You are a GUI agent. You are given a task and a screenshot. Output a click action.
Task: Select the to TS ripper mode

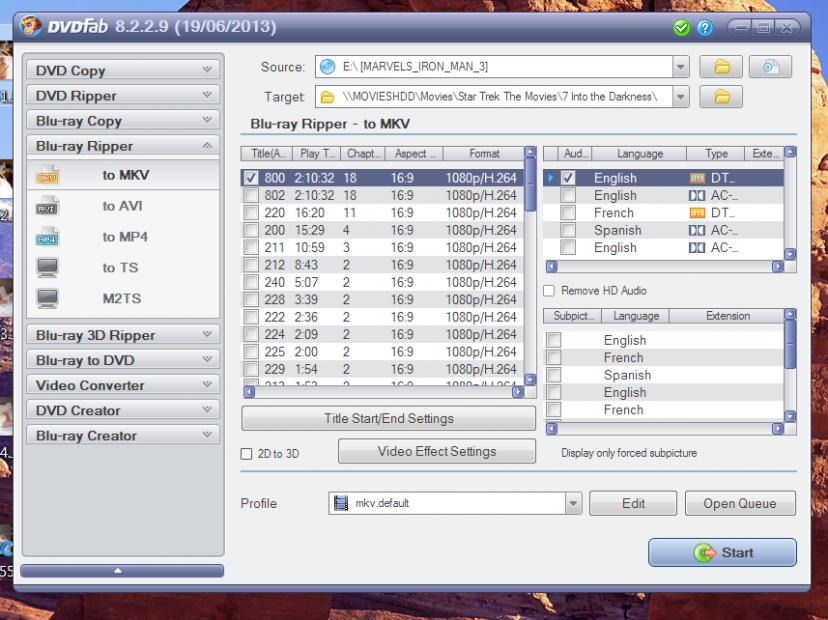123,267
